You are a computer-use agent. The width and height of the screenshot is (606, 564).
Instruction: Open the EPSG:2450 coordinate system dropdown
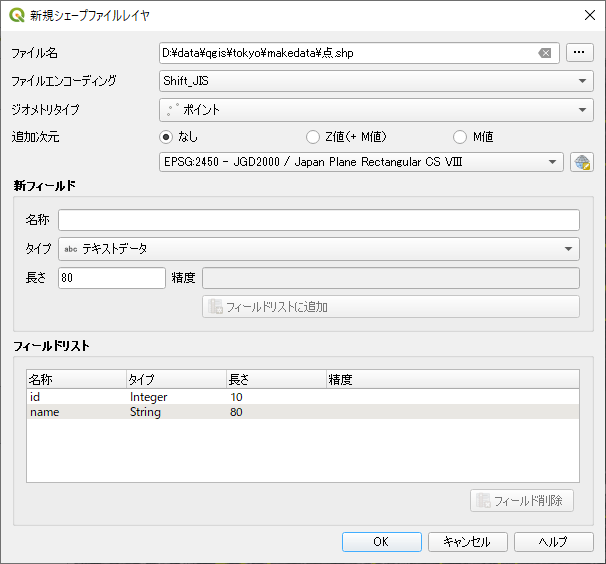[x=361, y=162]
